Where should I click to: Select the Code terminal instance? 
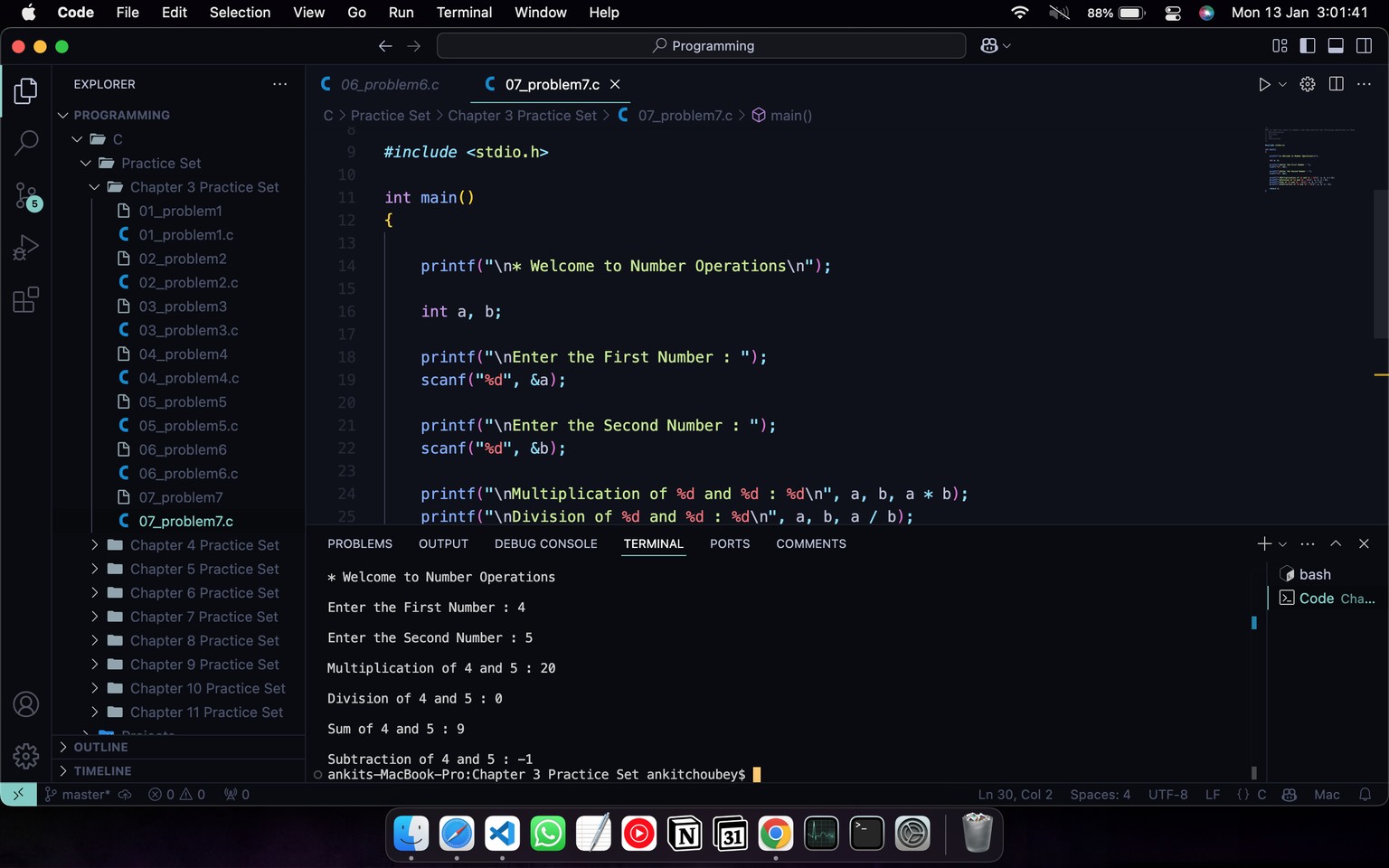(x=1328, y=599)
